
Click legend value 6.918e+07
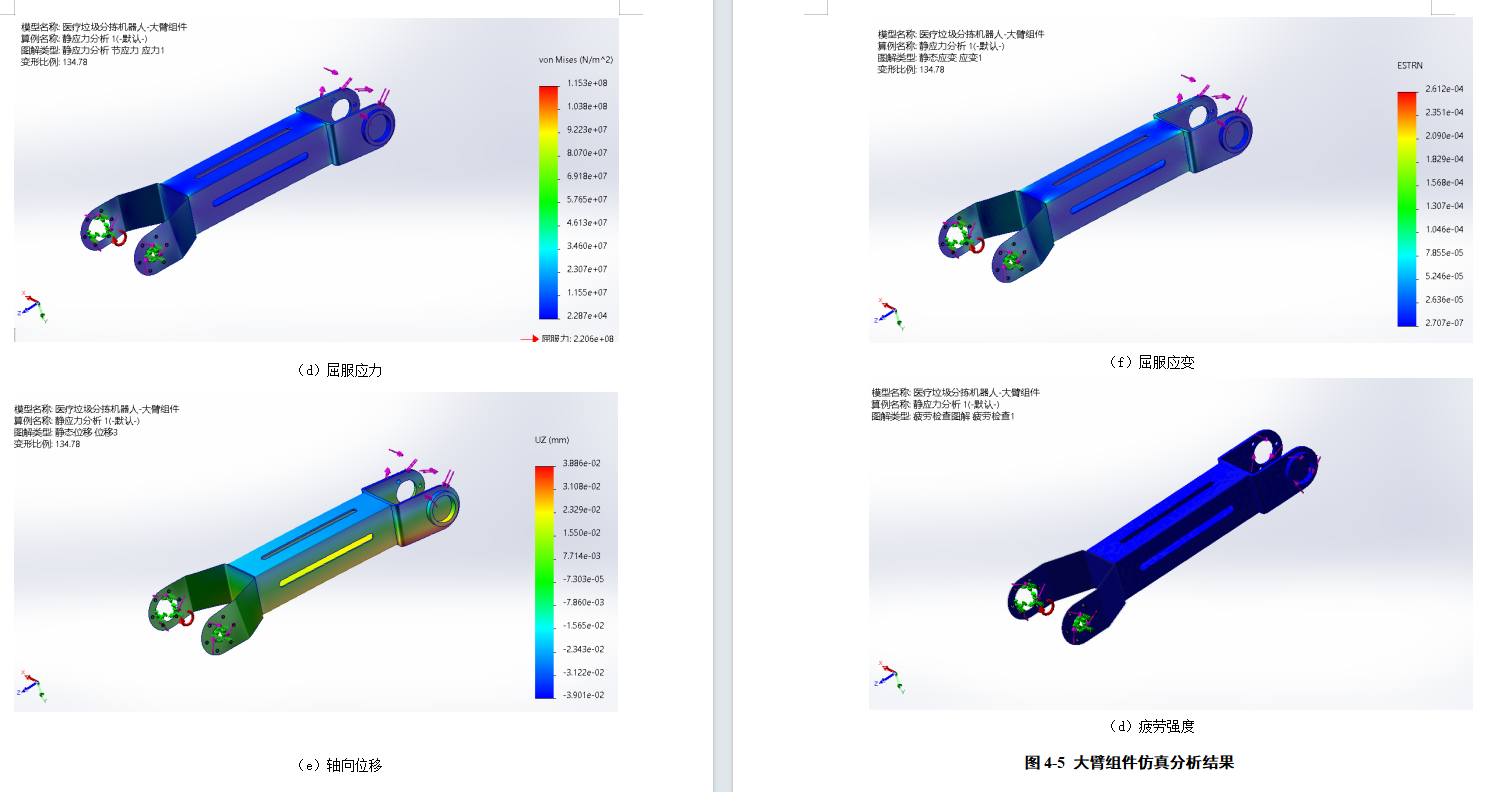click(588, 176)
